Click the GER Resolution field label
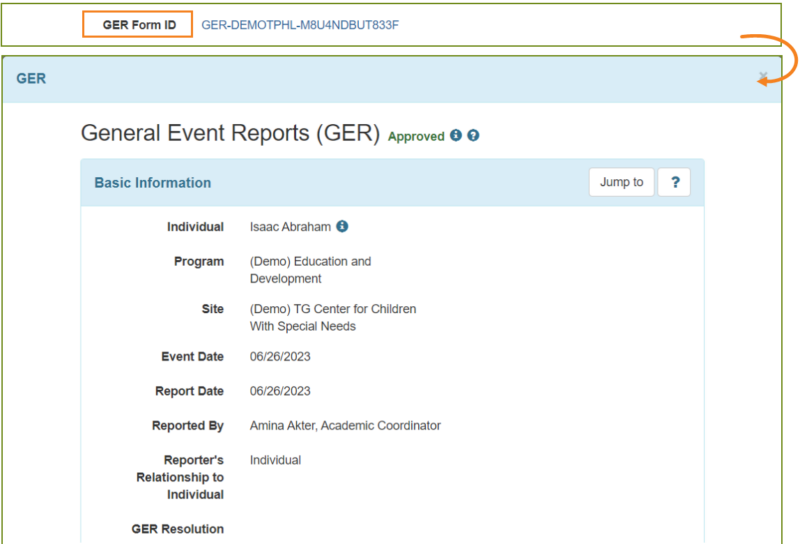This screenshot has height=544, width=800. 178,529
